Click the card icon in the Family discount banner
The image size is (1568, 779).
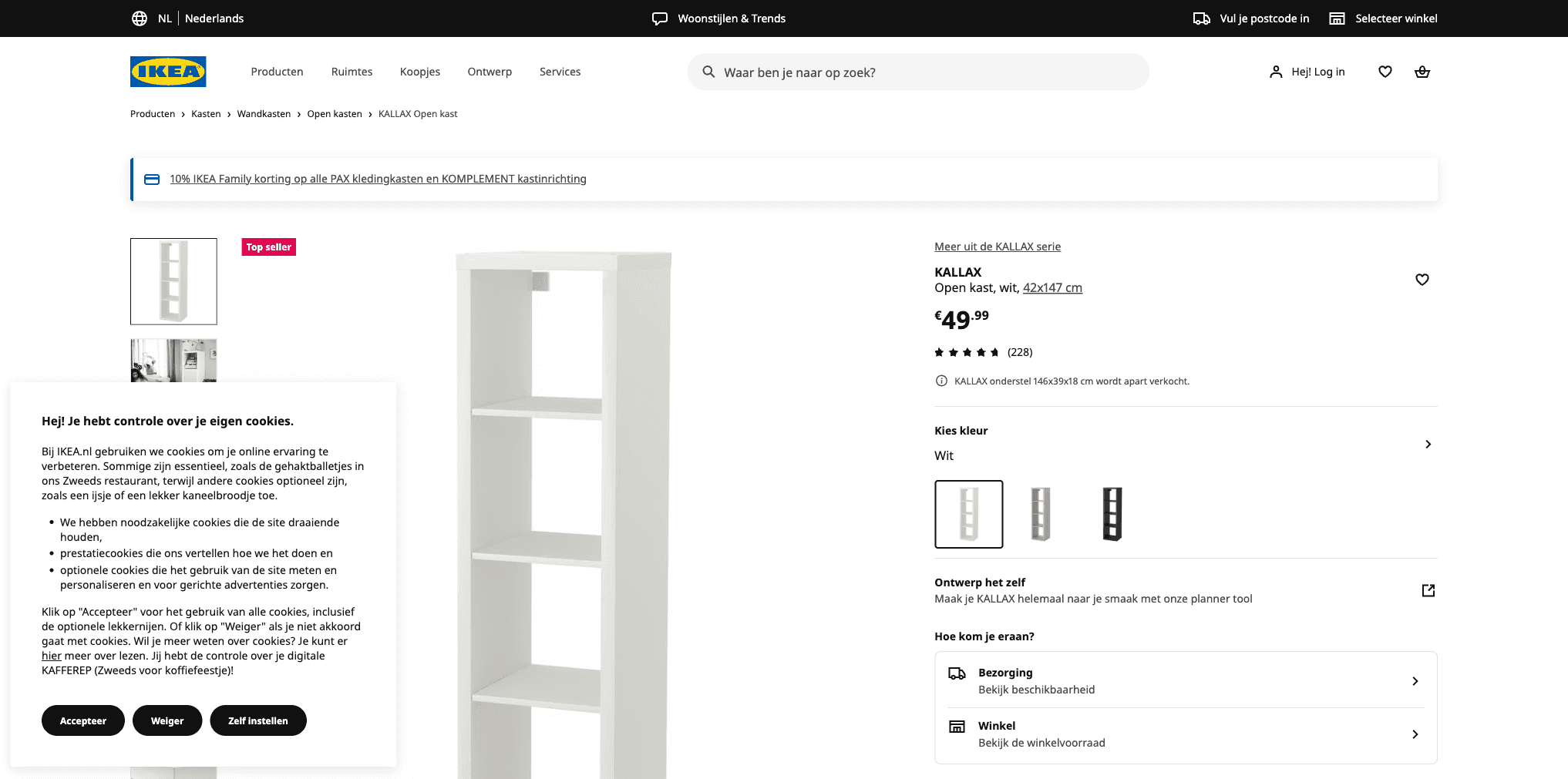coord(152,179)
